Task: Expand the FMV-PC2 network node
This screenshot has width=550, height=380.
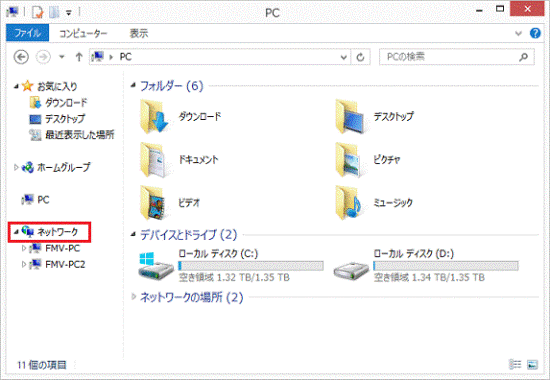Action: (x=24, y=264)
